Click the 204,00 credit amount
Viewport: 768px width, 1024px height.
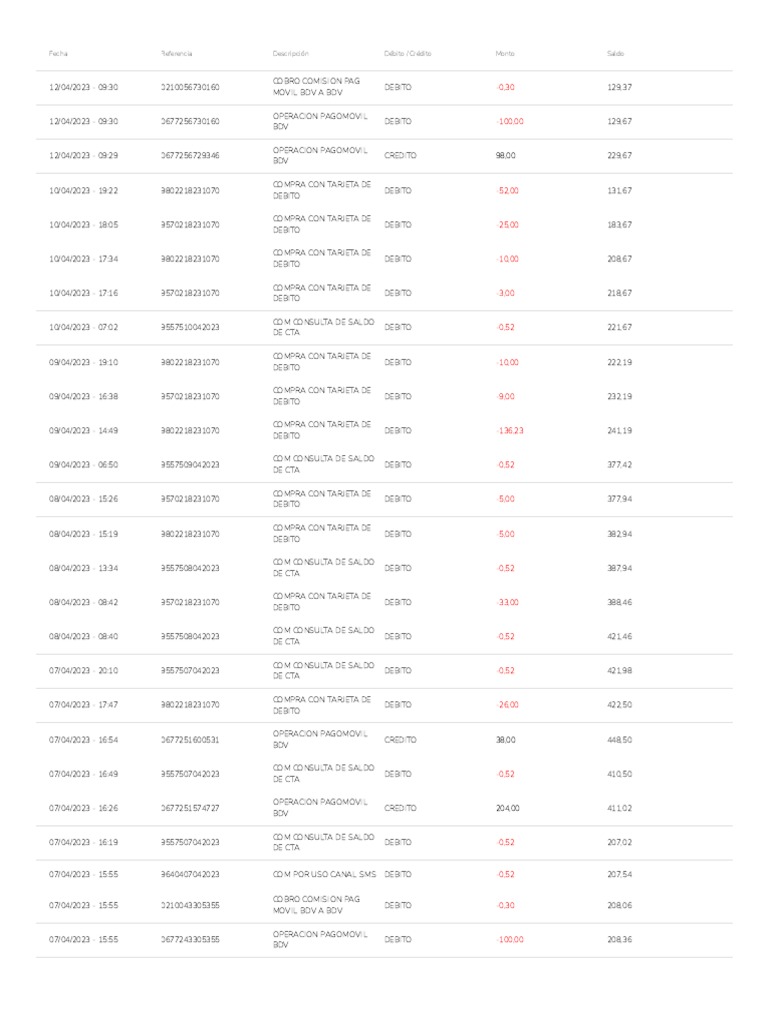tap(508, 808)
